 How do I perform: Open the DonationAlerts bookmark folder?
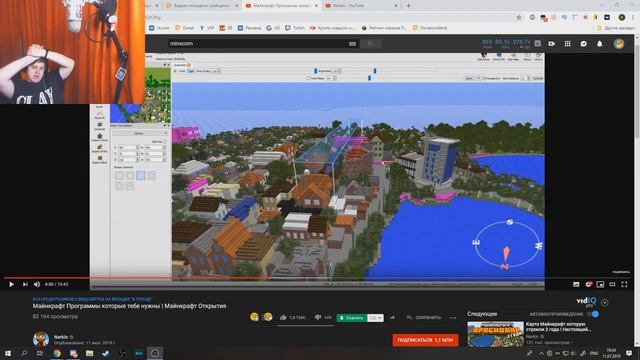(430, 28)
